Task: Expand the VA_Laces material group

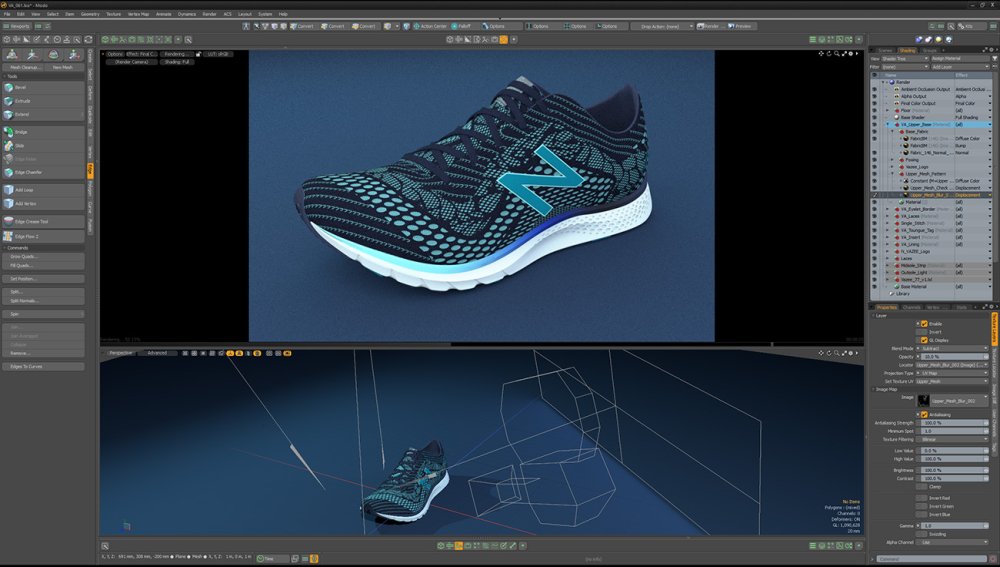Action: tap(888, 216)
